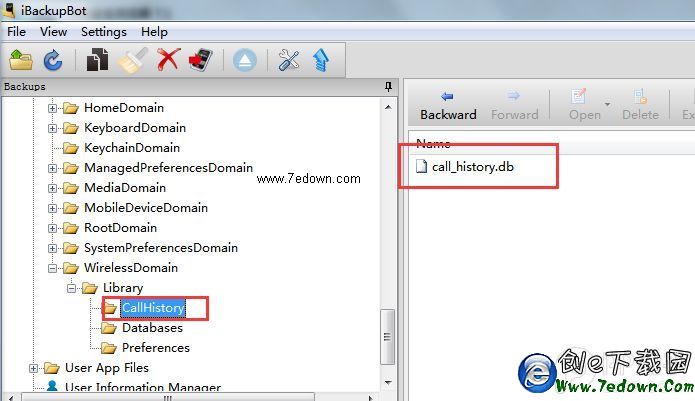Image resolution: width=695 pixels, height=401 pixels.
Task: Select the CallHistory folder
Action: pos(153,308)
